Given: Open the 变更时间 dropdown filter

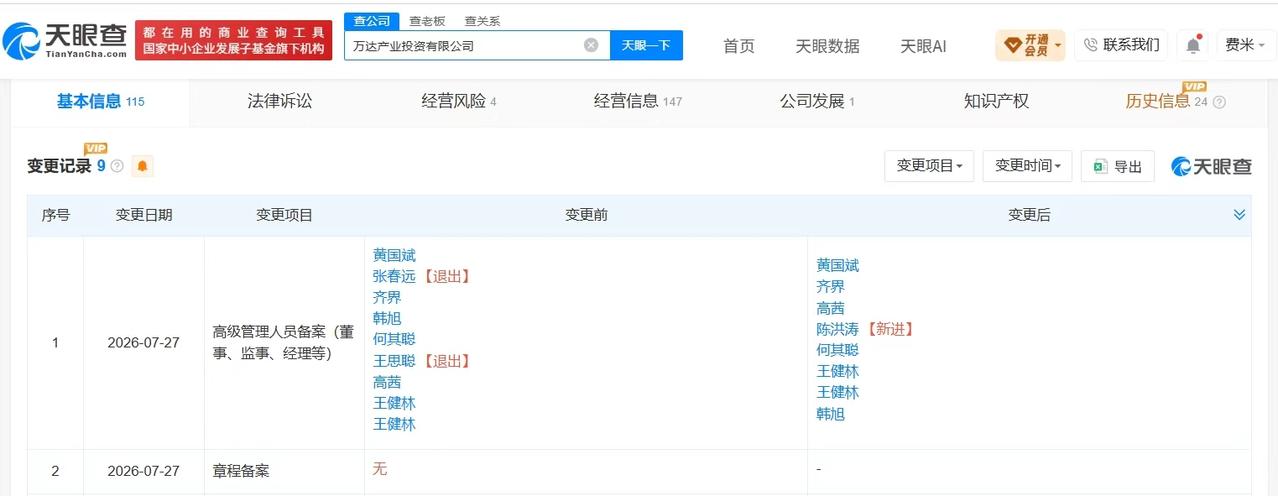Looking at the screenshot, I should 1028,166.
